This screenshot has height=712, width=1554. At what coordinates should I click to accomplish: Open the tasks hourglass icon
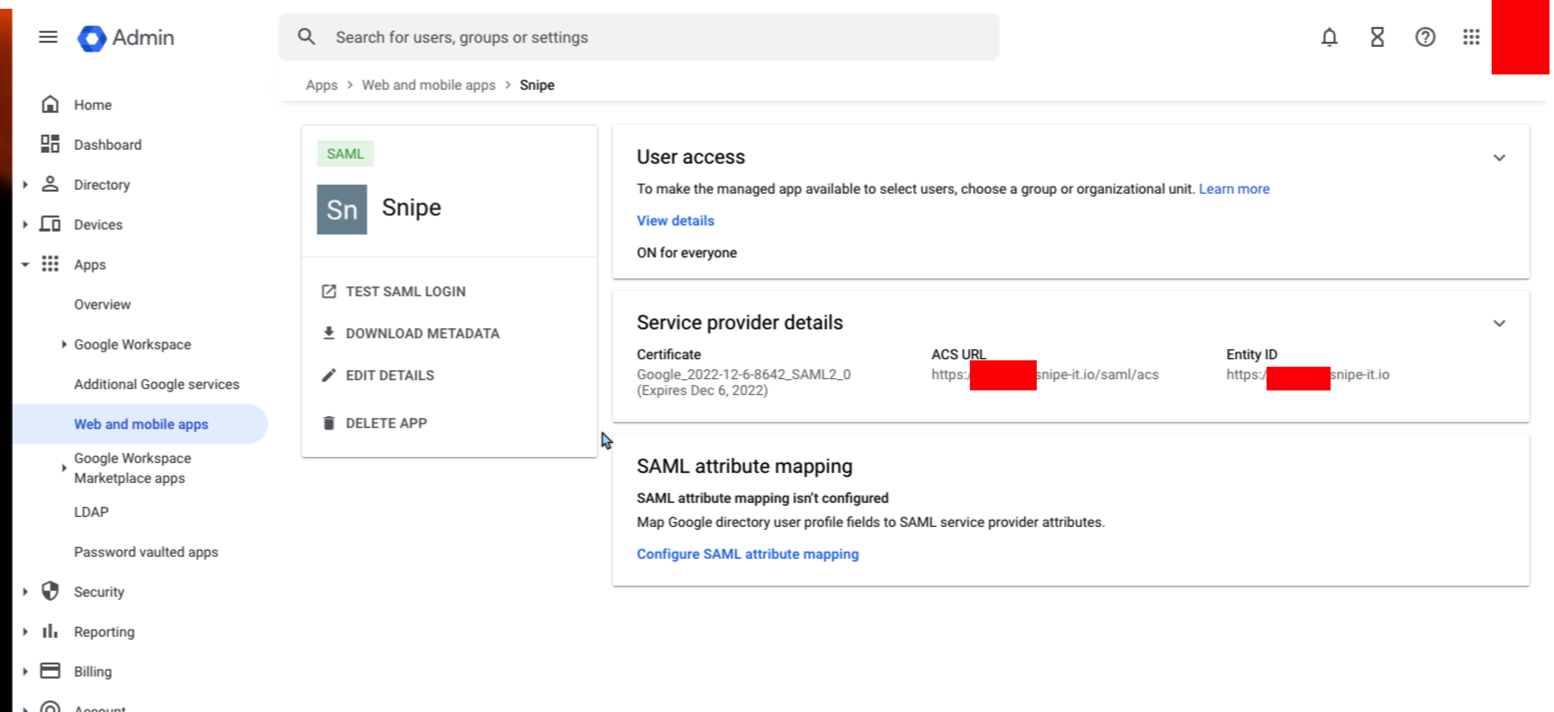click(x=1377, y=37)
